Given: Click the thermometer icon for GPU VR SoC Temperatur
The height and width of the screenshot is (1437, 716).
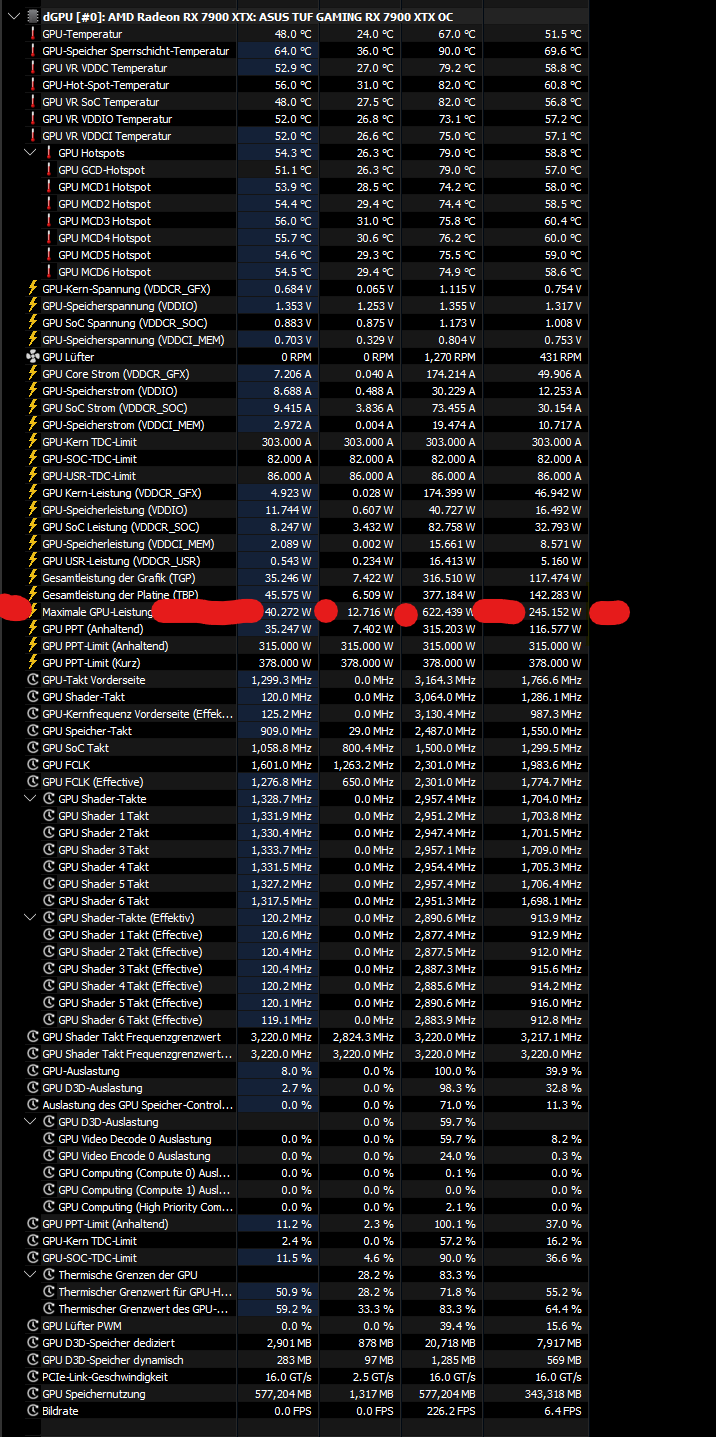Looking at the screenshot, I should point(33,102).
